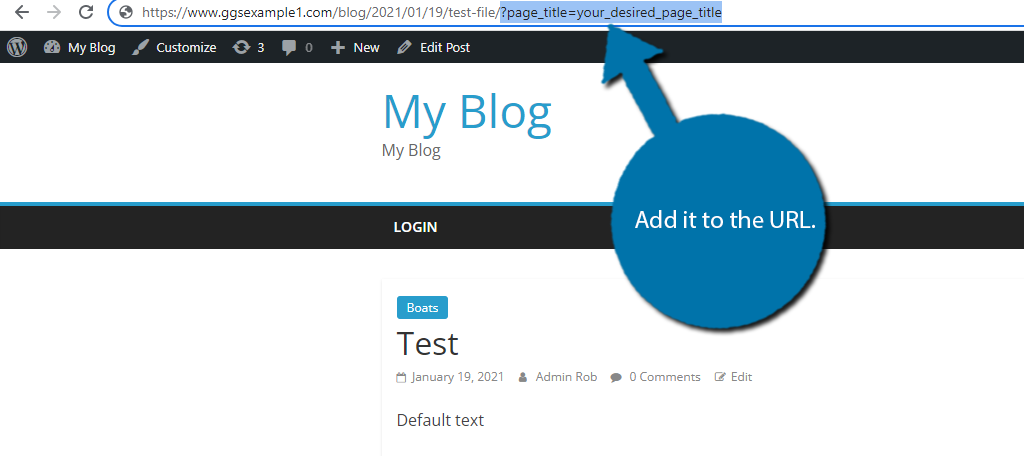Open the Test post title
Image resolution: width=1024 pixels, height=456 pixels.
428,343
